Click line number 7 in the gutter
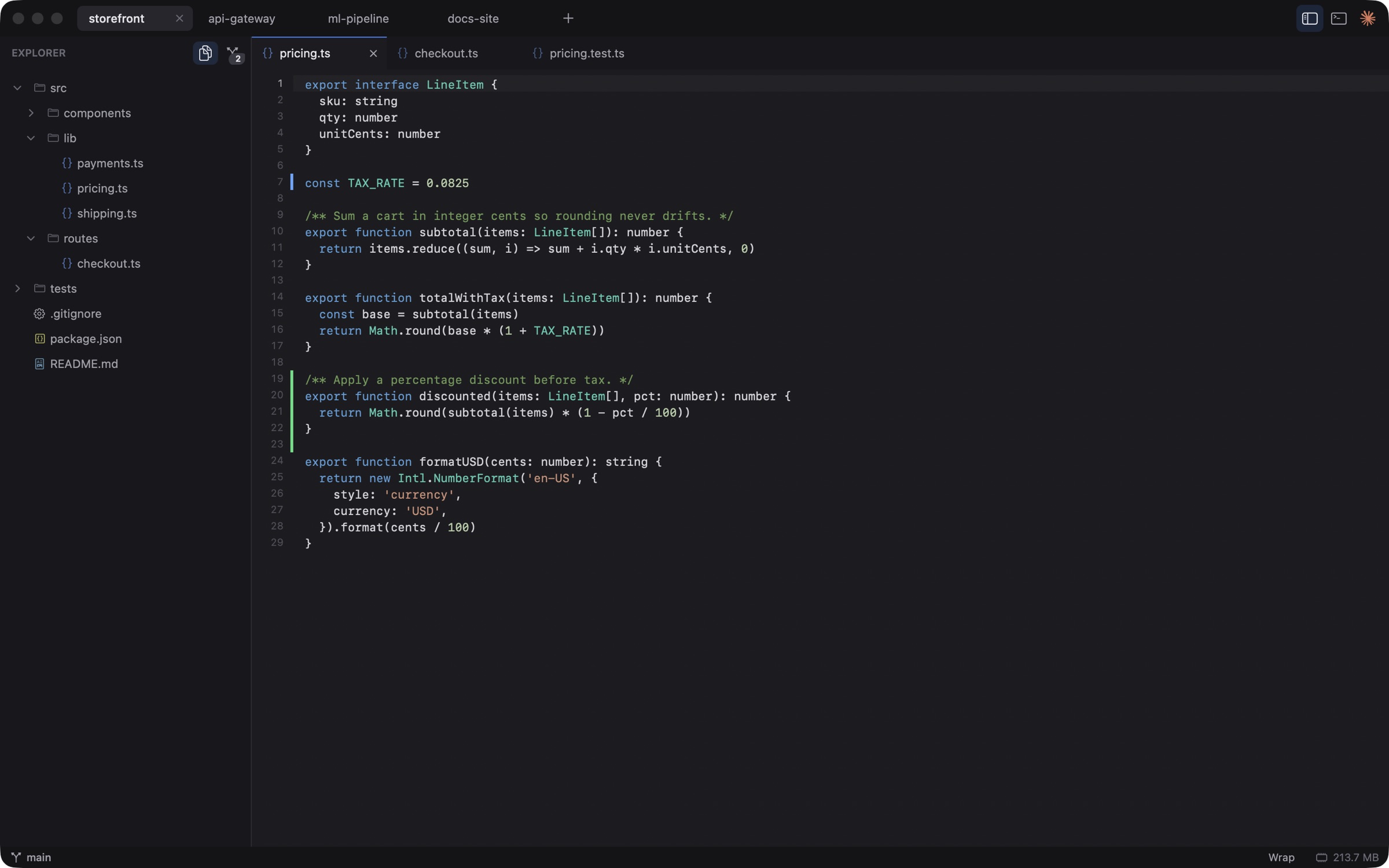The width and height of the screenshot is (1389, 868). 280,182
